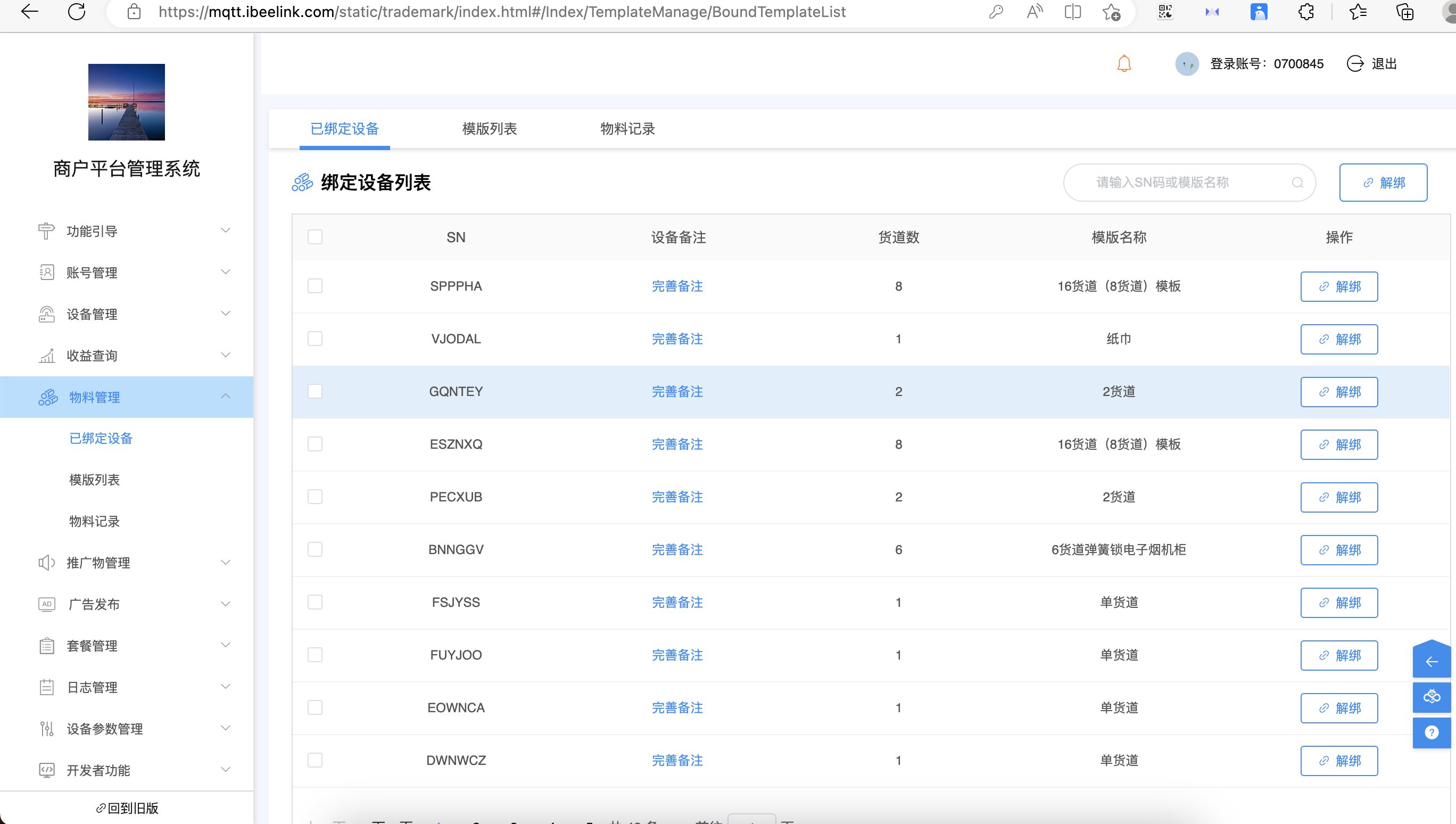The height and width of the screenshot is (824, 1456).
Task: Click 回到旧版 link at sidebar bottom
Action: pos(127,808)
